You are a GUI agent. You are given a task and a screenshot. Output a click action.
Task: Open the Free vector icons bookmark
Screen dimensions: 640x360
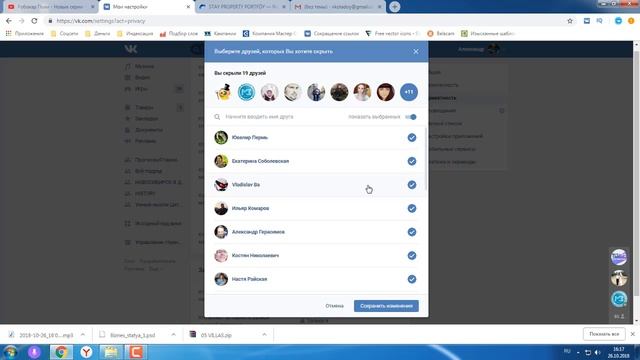click(393, 33)
